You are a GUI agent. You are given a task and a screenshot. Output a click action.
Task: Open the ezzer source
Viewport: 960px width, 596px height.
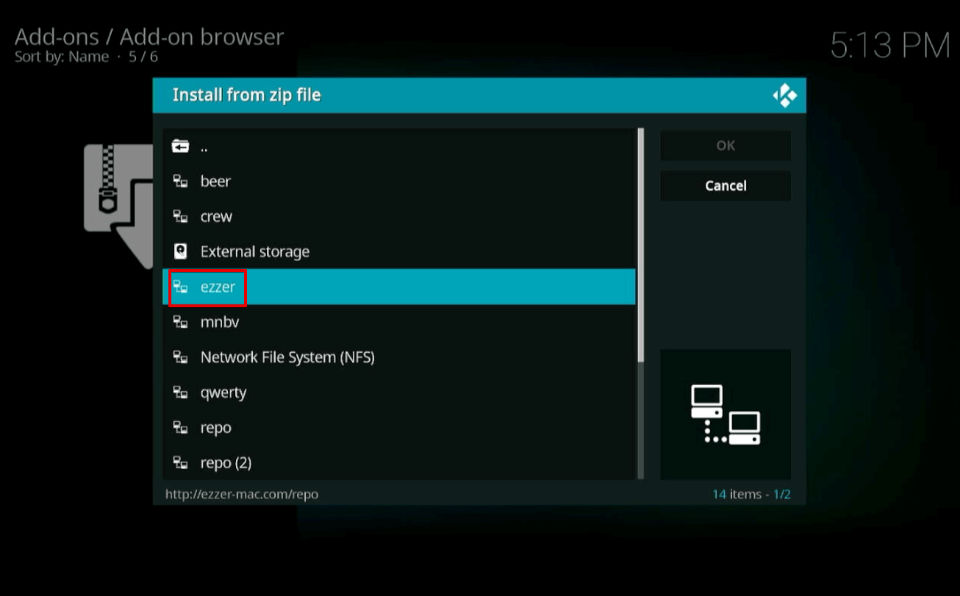pyautogui.click(x=399, y=287)
